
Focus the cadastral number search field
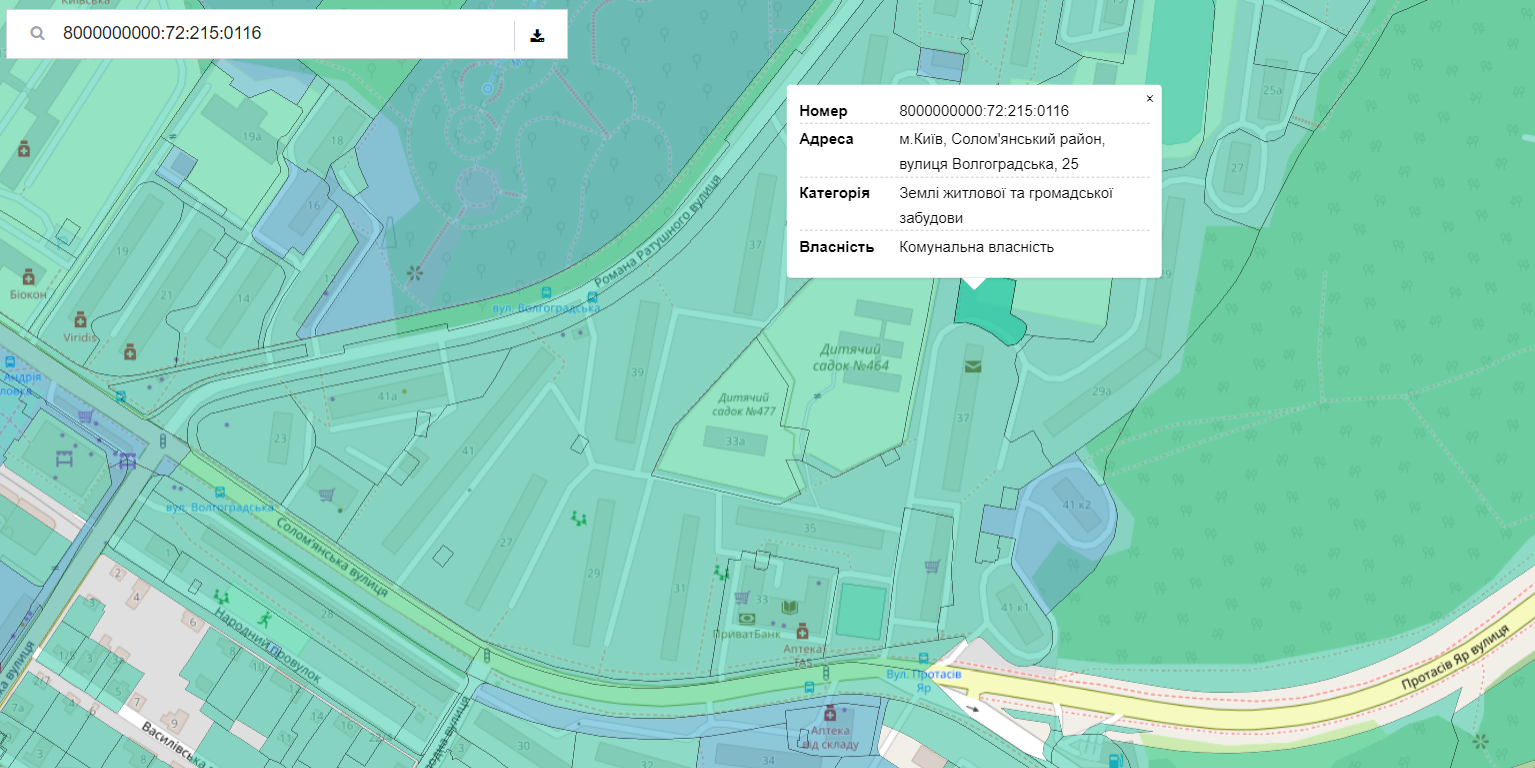pos(280,34)
